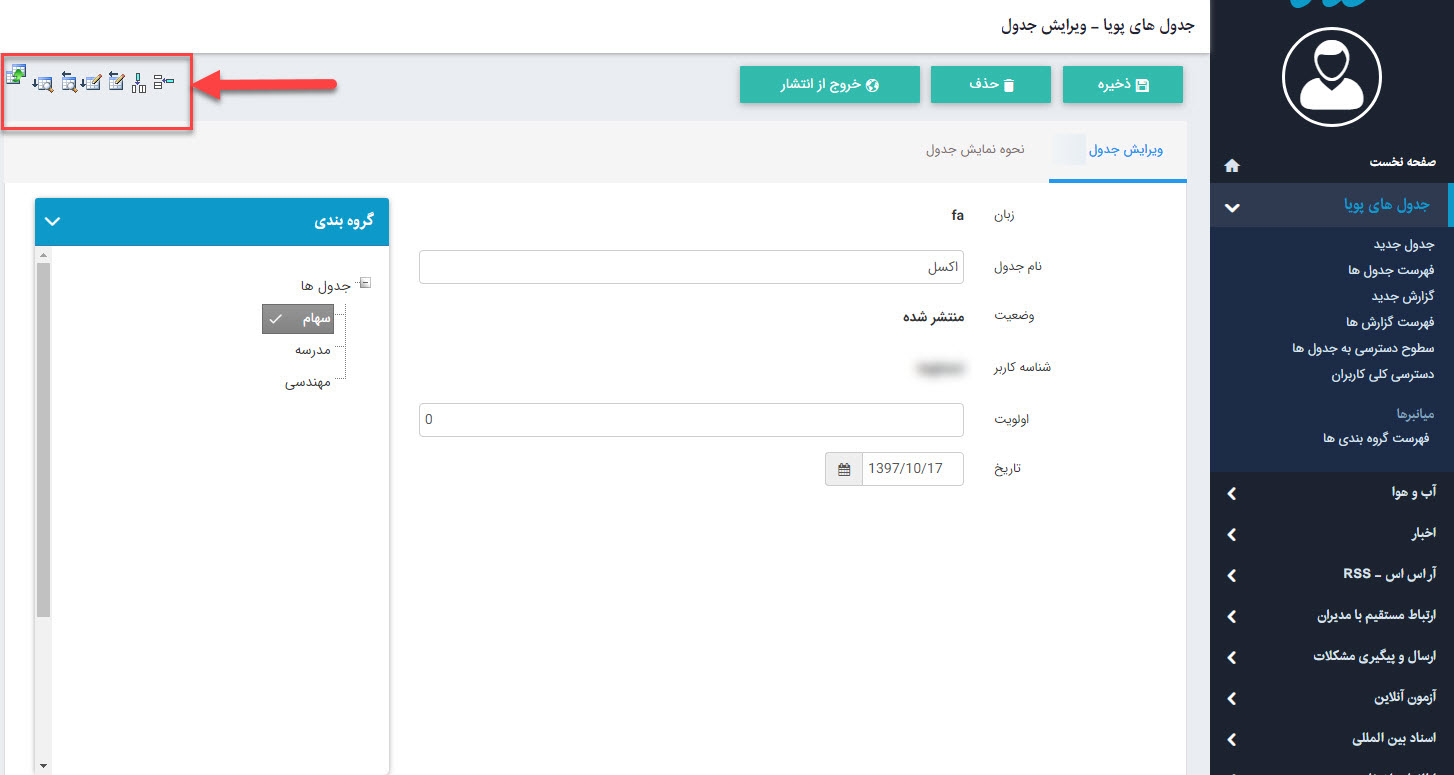Click the خروج از انتشار button

pos(829,84)
